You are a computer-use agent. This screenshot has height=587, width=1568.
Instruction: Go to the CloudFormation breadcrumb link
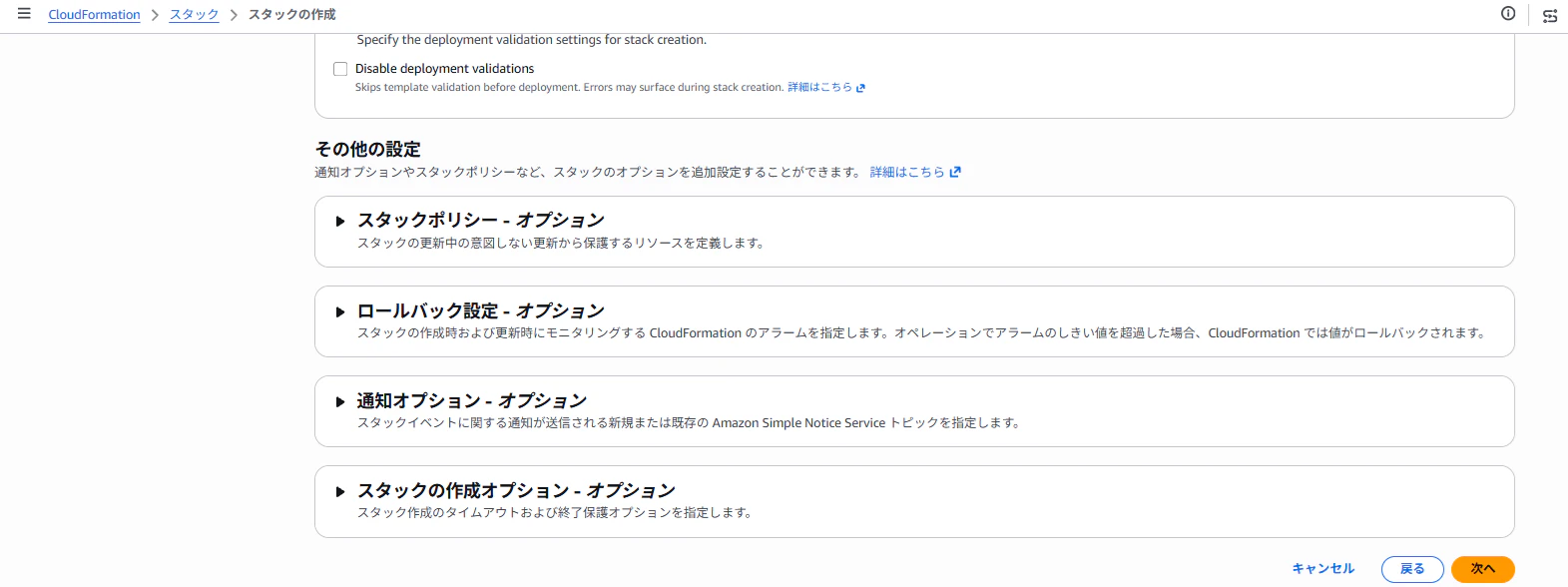click(94, 15)
